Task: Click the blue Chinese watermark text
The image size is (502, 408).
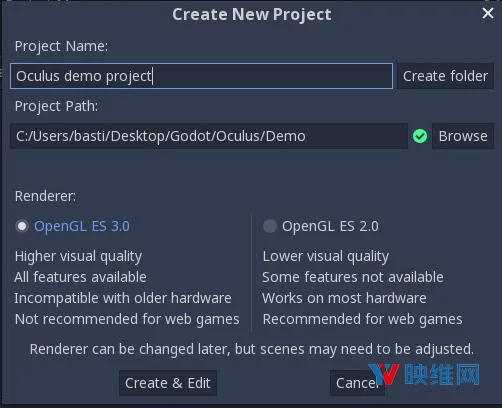Action: pos(442,375)
